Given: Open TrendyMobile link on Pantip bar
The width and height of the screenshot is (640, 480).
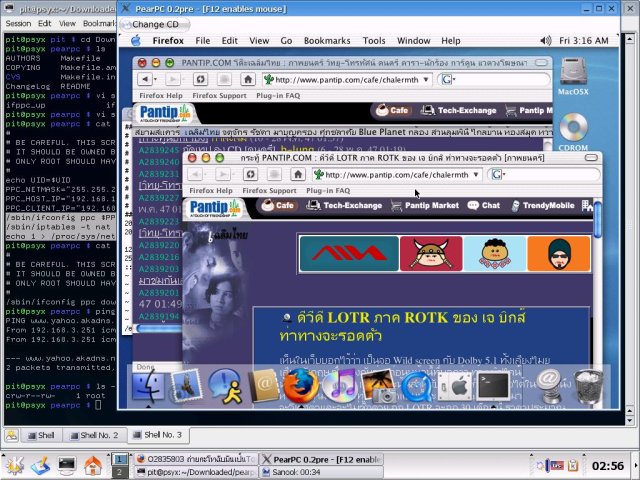Looking at the screenshot, I should point(543,205).
